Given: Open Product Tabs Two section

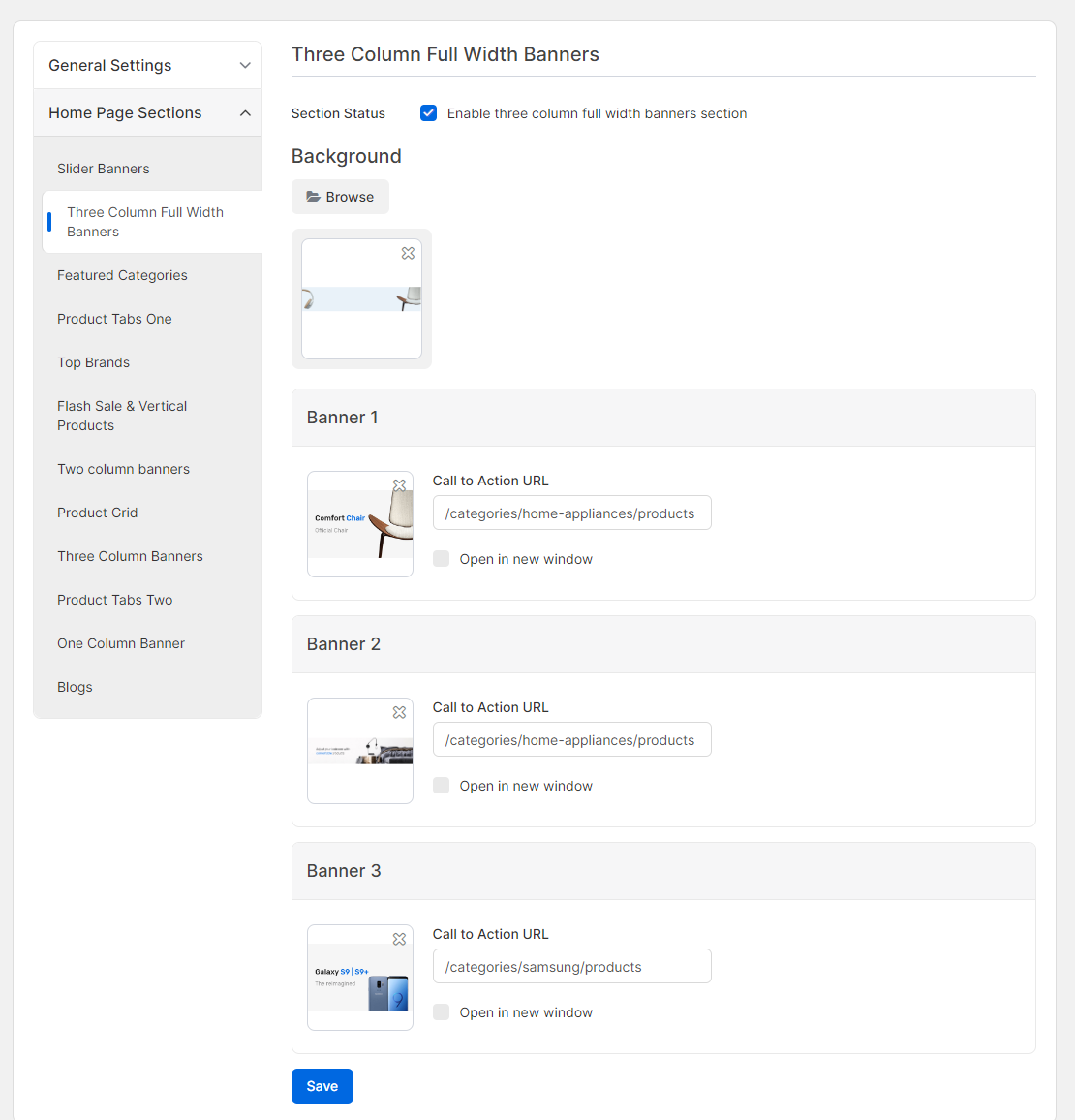Looking at the screenshot, I should pyautogui.click(x=114, y=600).
